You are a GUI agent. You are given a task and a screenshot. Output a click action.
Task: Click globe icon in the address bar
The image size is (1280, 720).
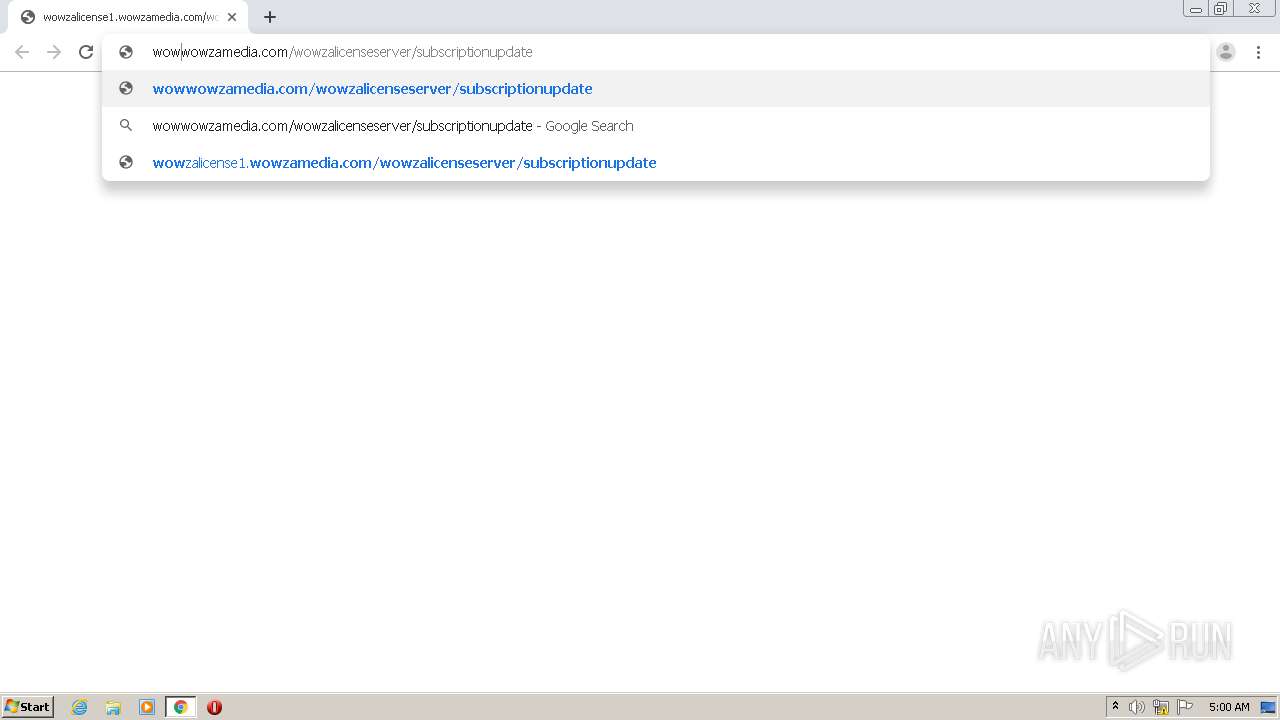(126, 52)
